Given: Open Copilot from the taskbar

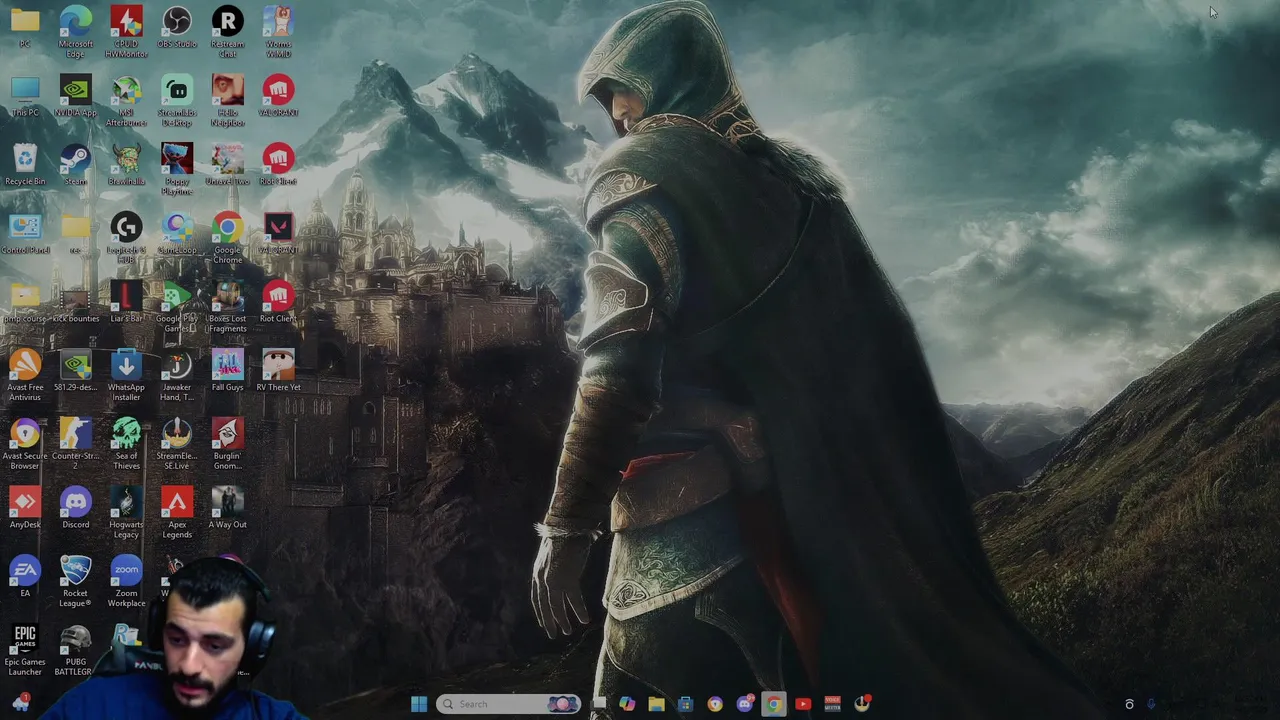Looking at the screenshot, I should 627,704.
